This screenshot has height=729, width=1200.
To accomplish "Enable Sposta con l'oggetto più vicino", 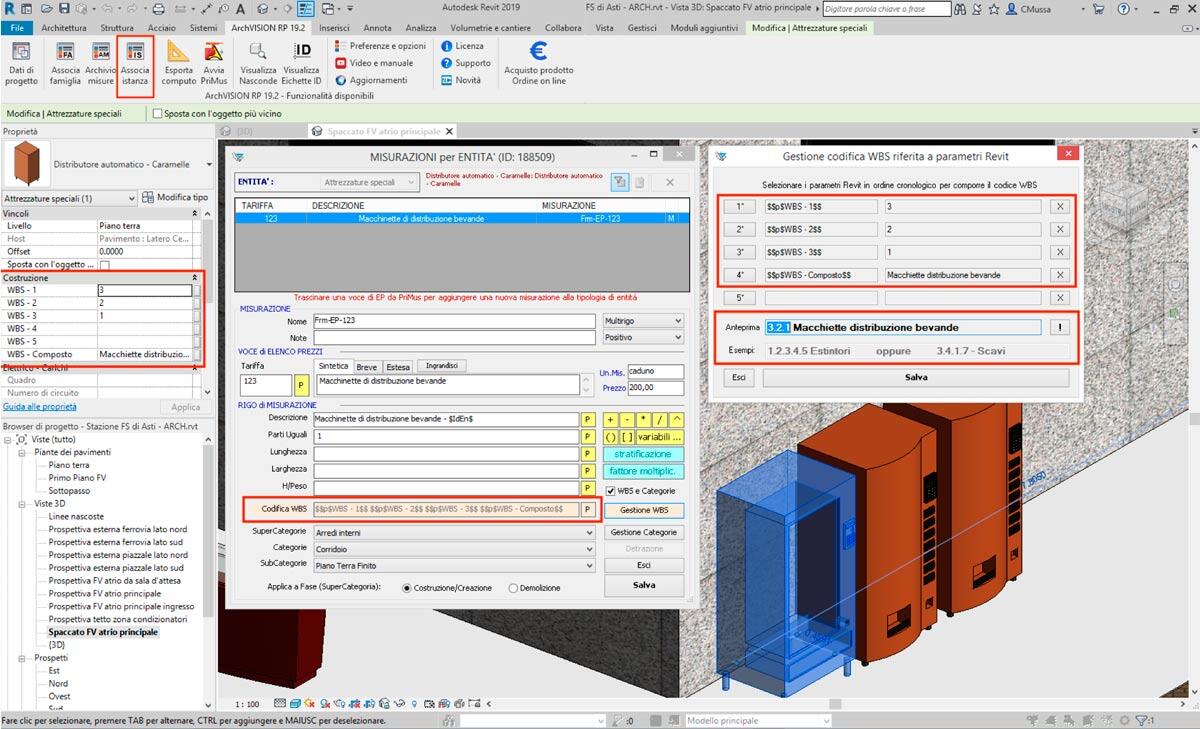I will click(158, 114).
